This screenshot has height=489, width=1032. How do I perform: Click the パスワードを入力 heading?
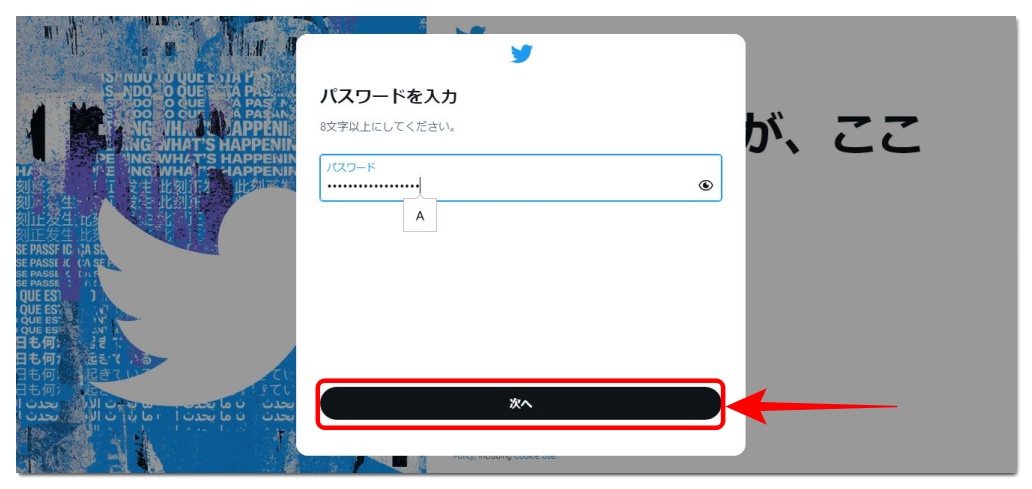pyautogui.click(x=388, y=97)
